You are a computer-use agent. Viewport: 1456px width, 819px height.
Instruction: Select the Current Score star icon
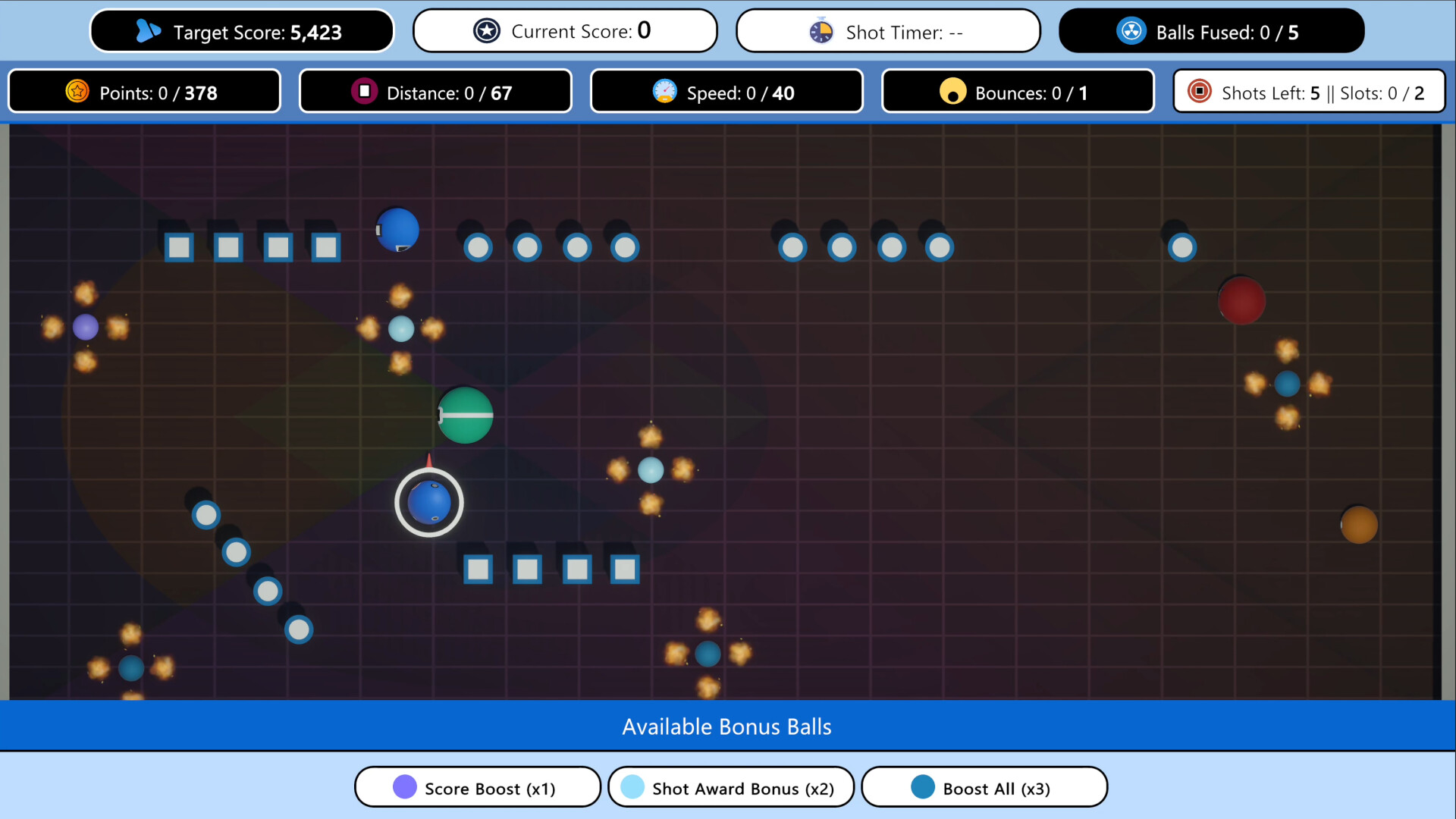click(x=486, y=30)
